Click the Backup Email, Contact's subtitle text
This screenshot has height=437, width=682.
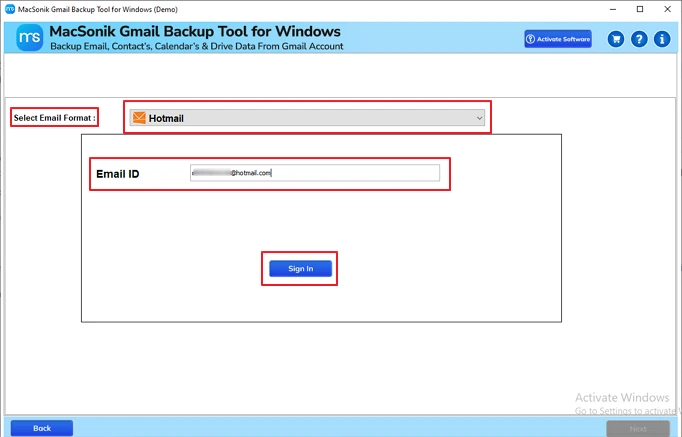[197, 46]
